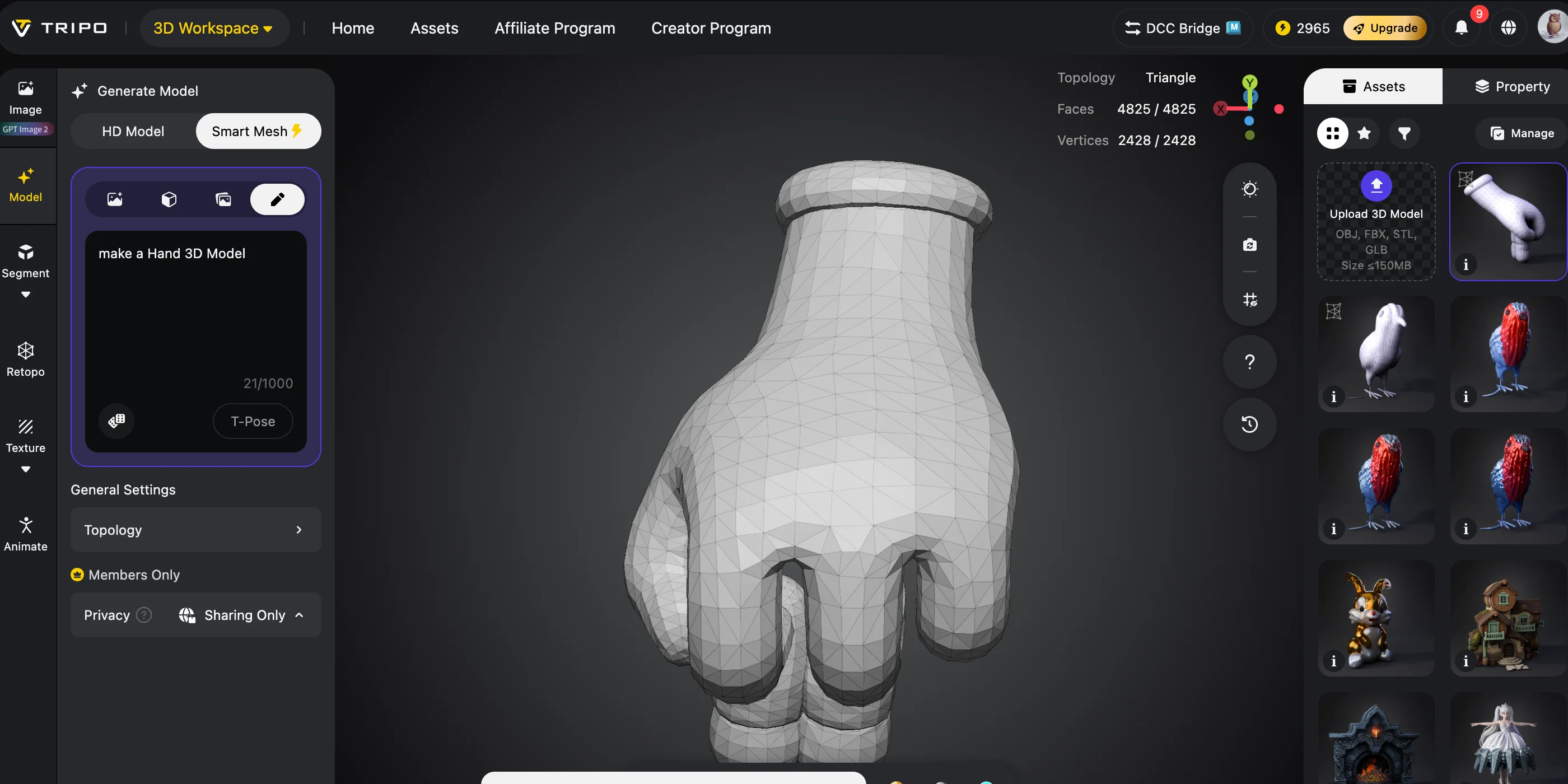Screen dimensions: 1568x784
Task: Switch to the Property panel tab
Action: click(1512, 86)
